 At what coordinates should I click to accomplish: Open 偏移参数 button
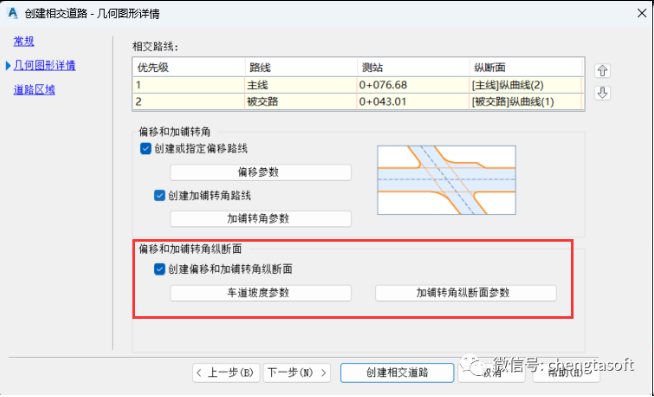(x=261, y=172)
